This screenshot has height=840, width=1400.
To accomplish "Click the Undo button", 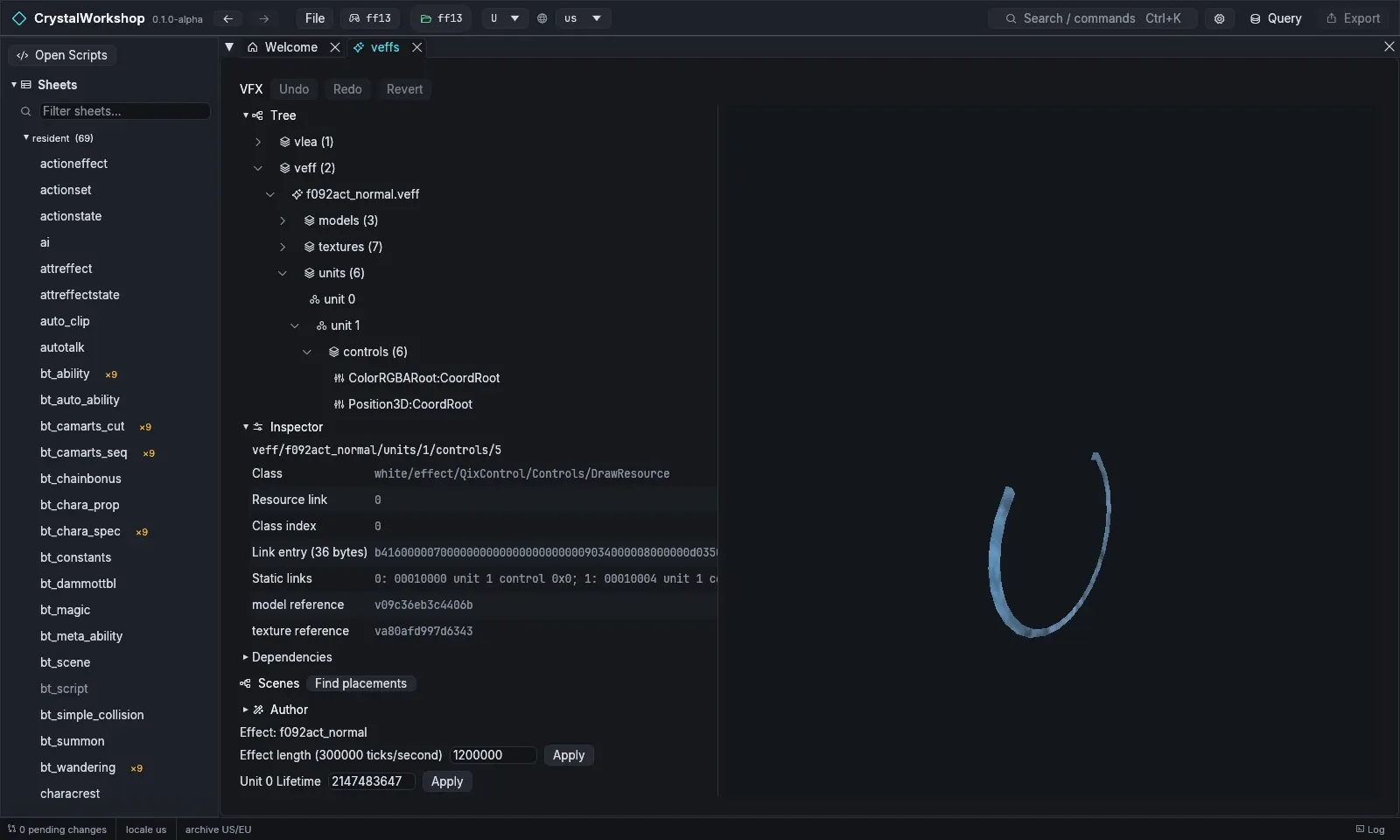I will (294, 89).
